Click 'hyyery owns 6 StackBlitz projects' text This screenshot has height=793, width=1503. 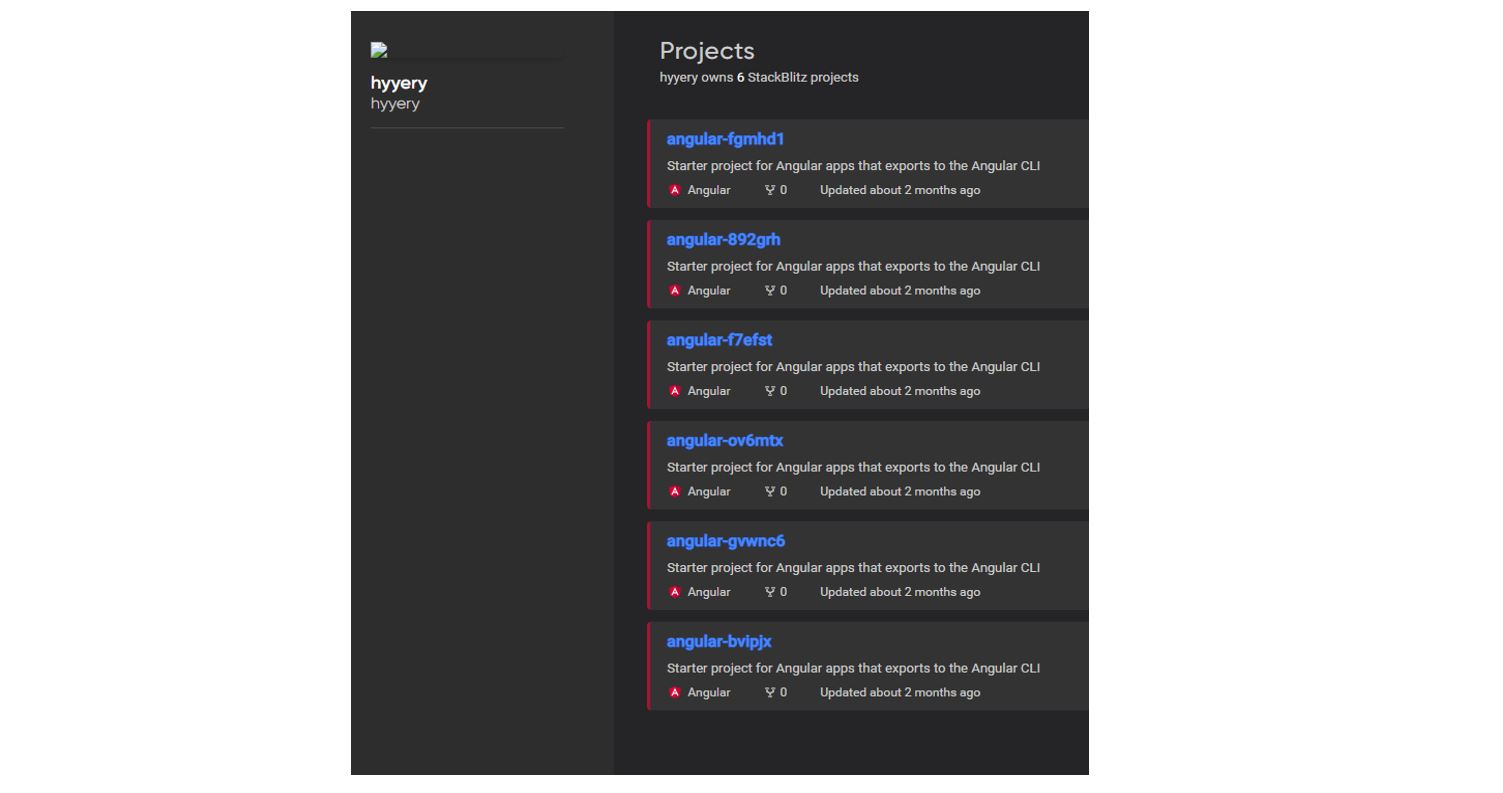point(759,77)
